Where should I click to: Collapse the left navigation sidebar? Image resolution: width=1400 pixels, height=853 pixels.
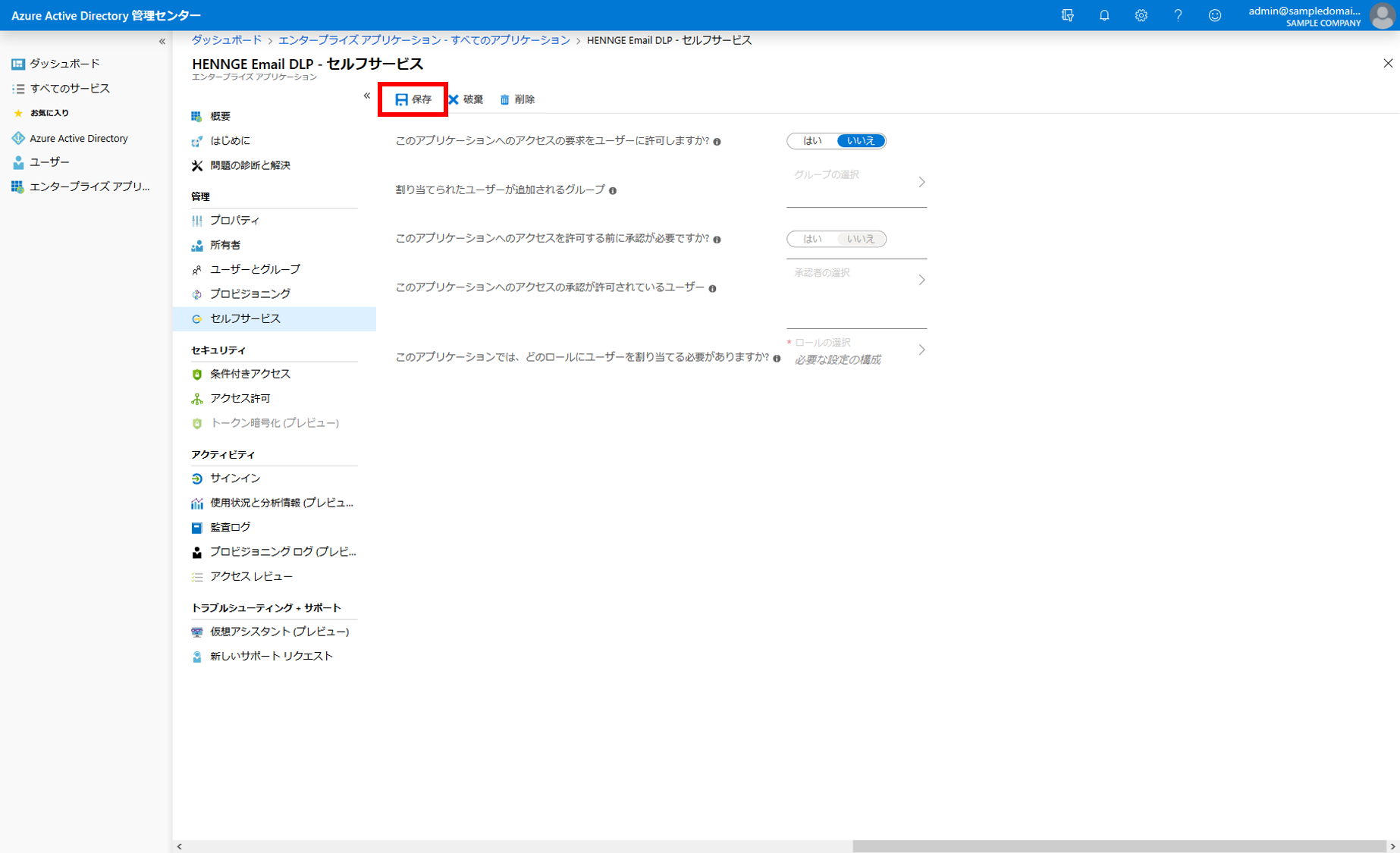coord(162,42)
